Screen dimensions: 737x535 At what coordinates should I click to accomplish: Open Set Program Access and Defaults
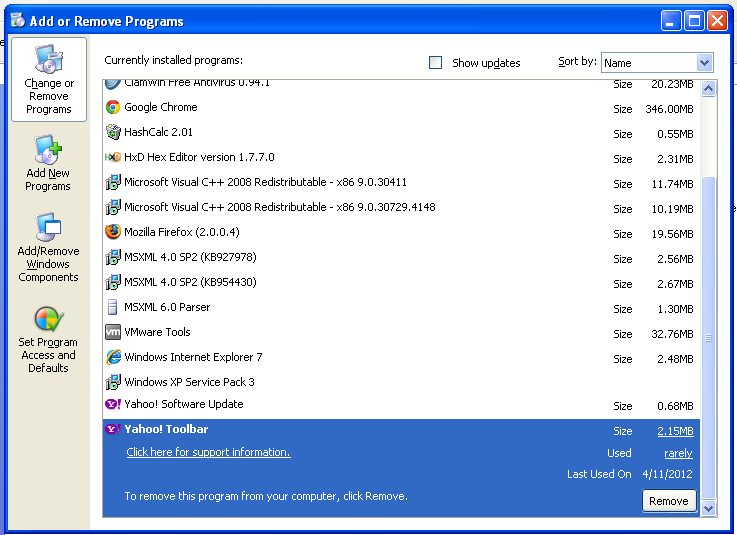tap(48, 340)
